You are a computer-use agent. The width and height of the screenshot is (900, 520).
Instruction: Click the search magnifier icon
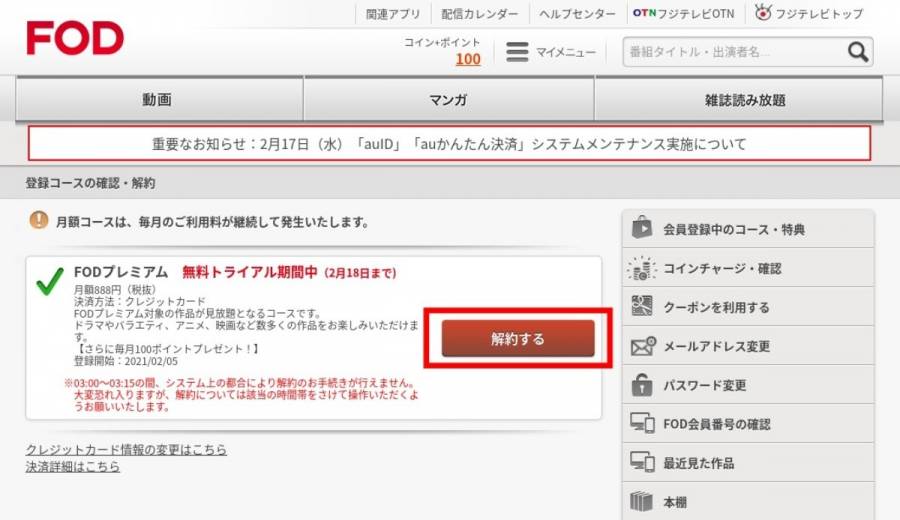858,52
